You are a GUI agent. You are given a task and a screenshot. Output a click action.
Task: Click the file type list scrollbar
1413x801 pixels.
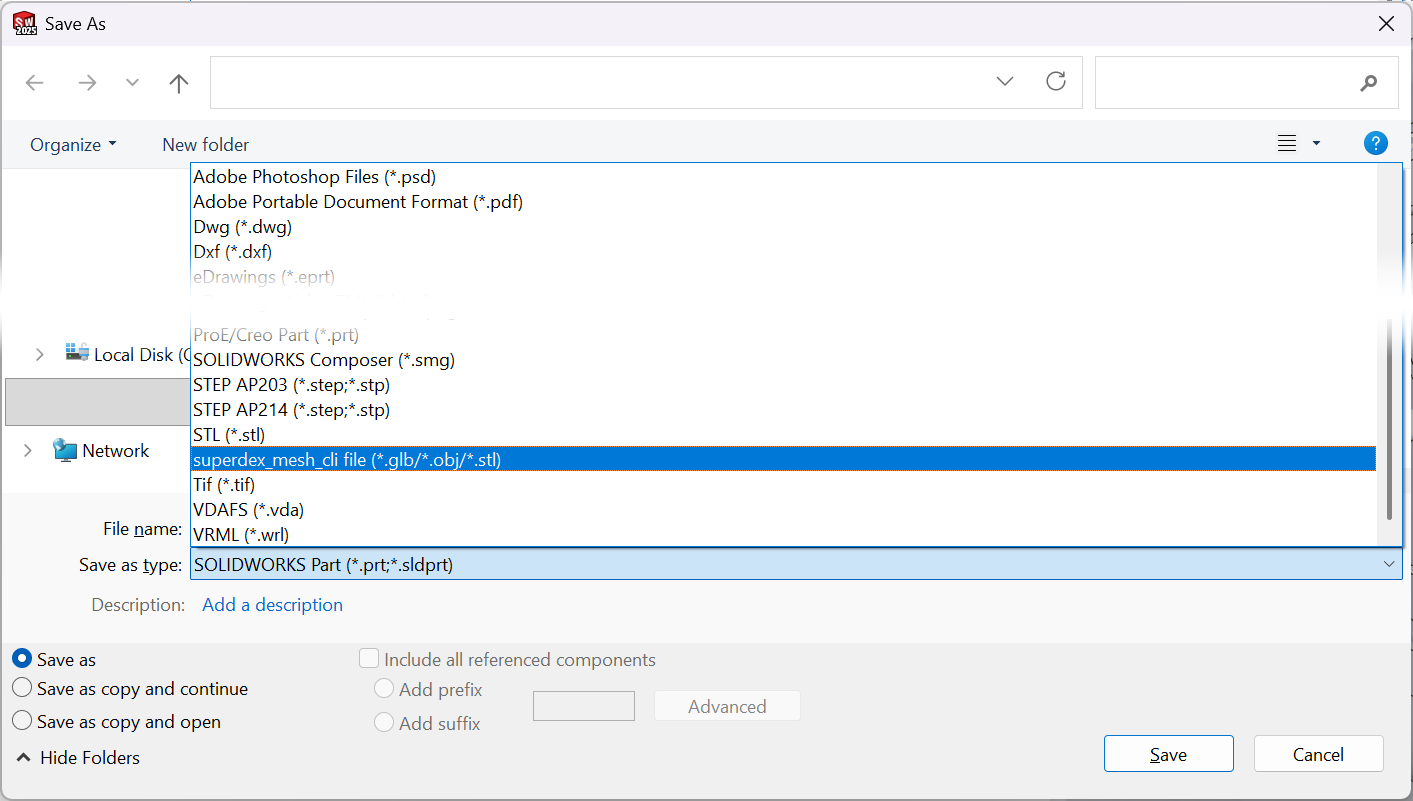(1390, 420)
